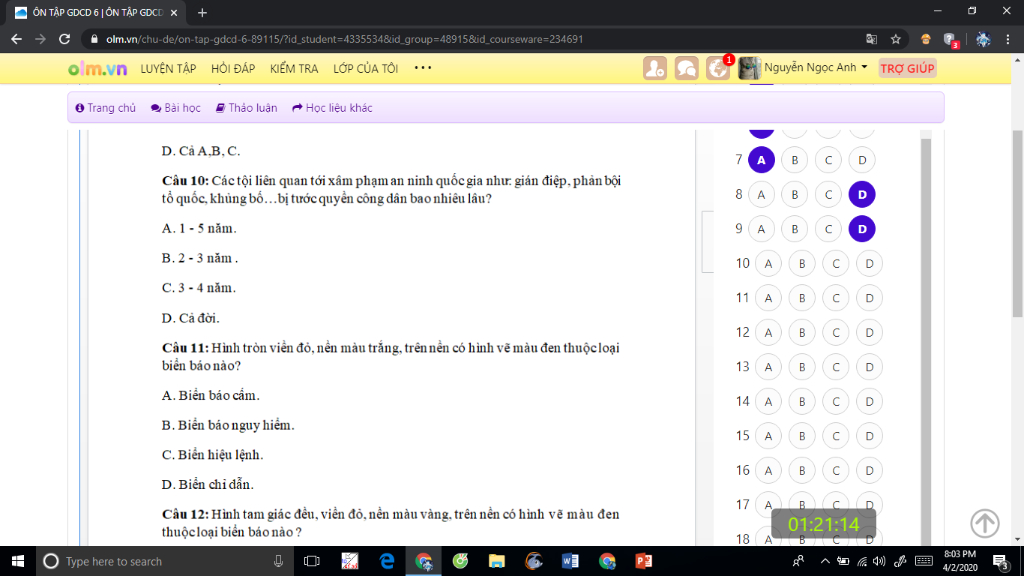
Task: Select answer C for question 13
Action: click(836, 367)
